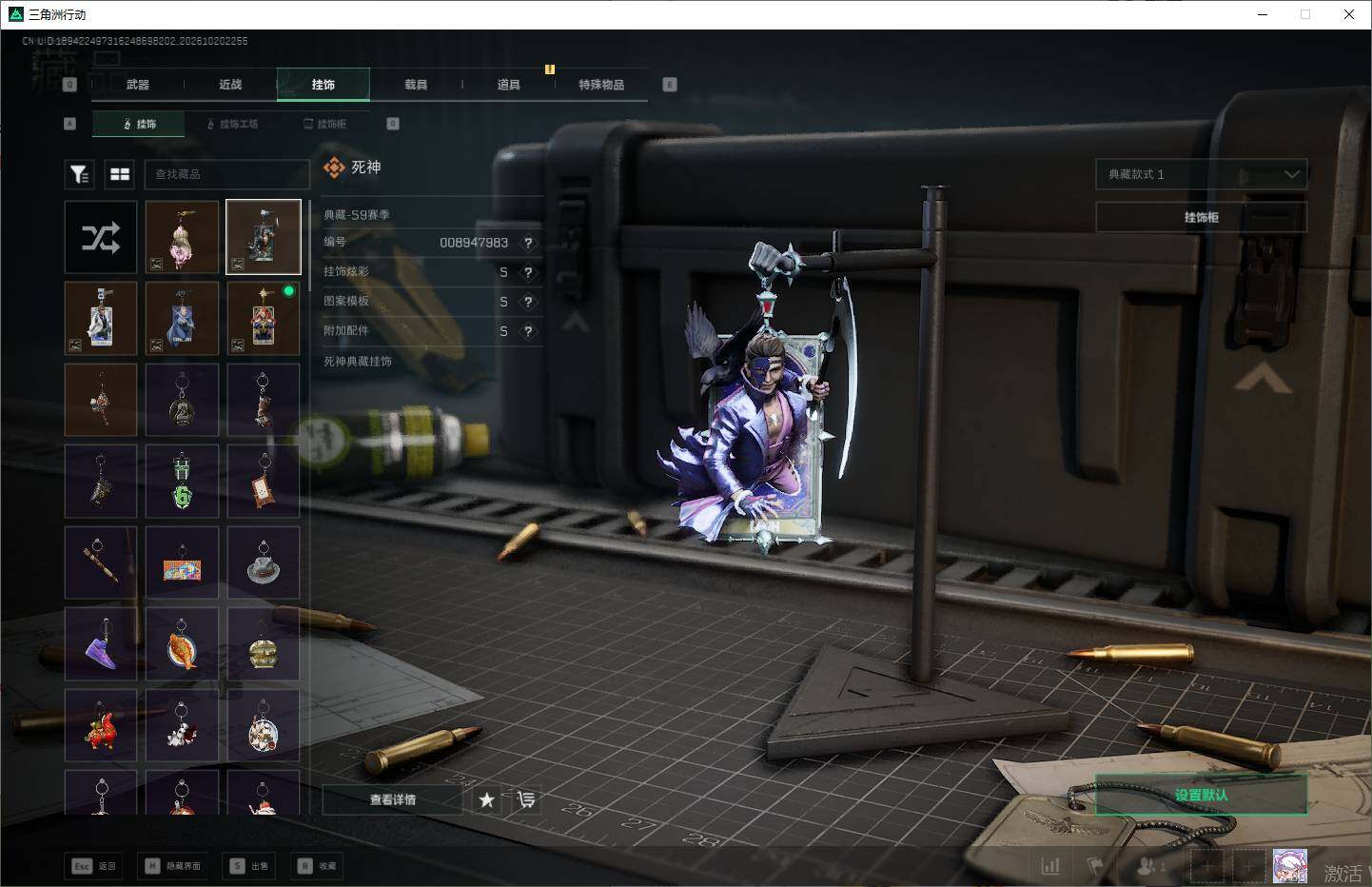Switch to the 近战 tab

[230, 85]
